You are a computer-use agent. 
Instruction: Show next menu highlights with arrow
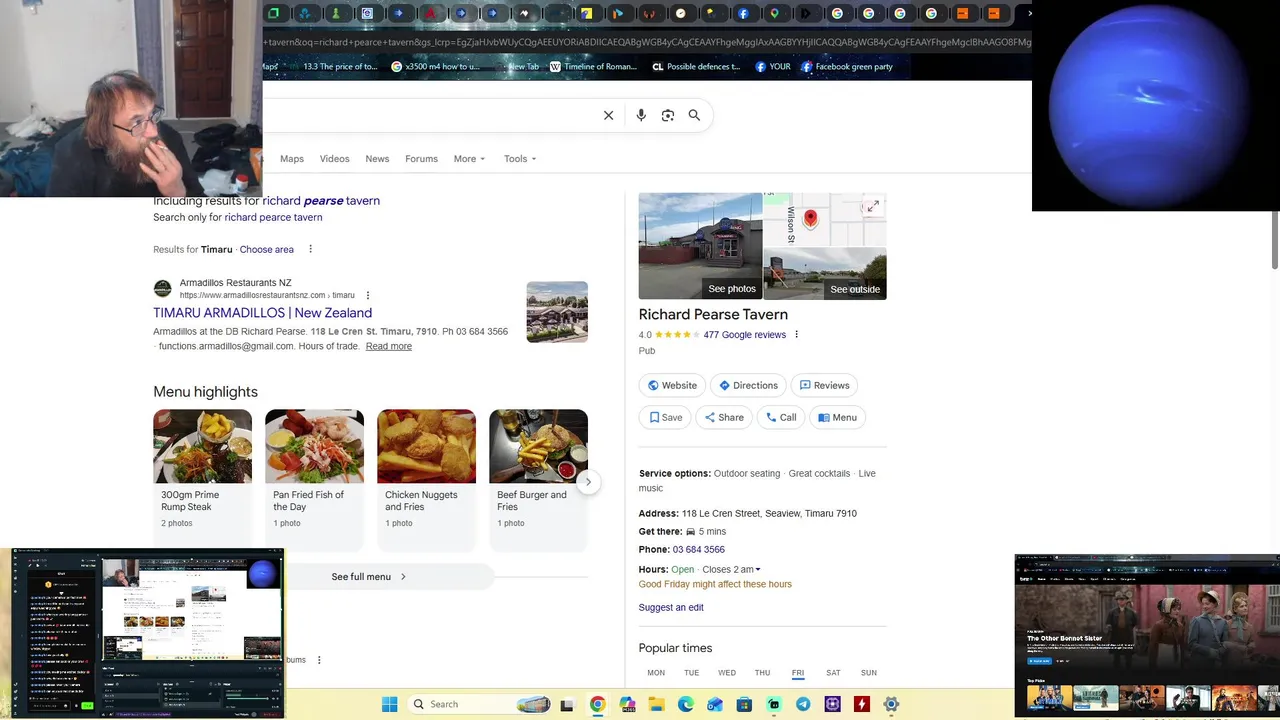[588, 481]
